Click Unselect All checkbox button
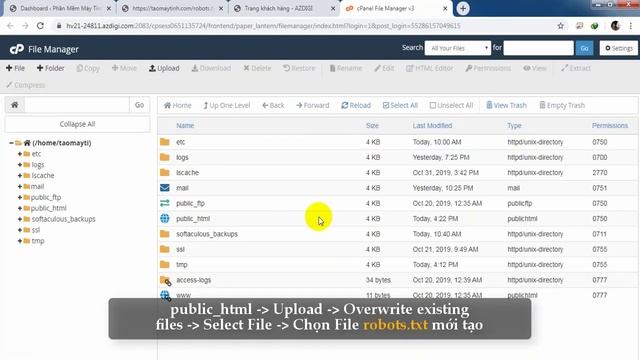The image size is (640, 360). tap(451, 105)
